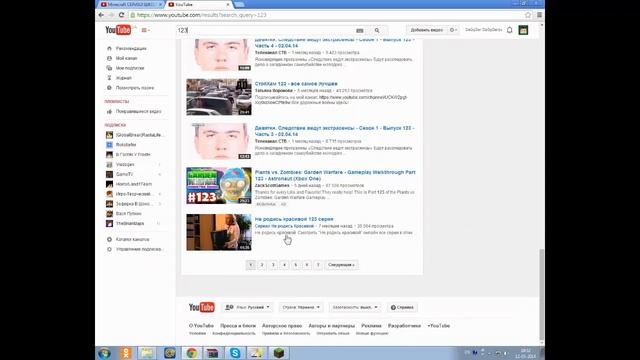Click the browser address bar URL
The image size is (640, 360).
pos(202,15)
